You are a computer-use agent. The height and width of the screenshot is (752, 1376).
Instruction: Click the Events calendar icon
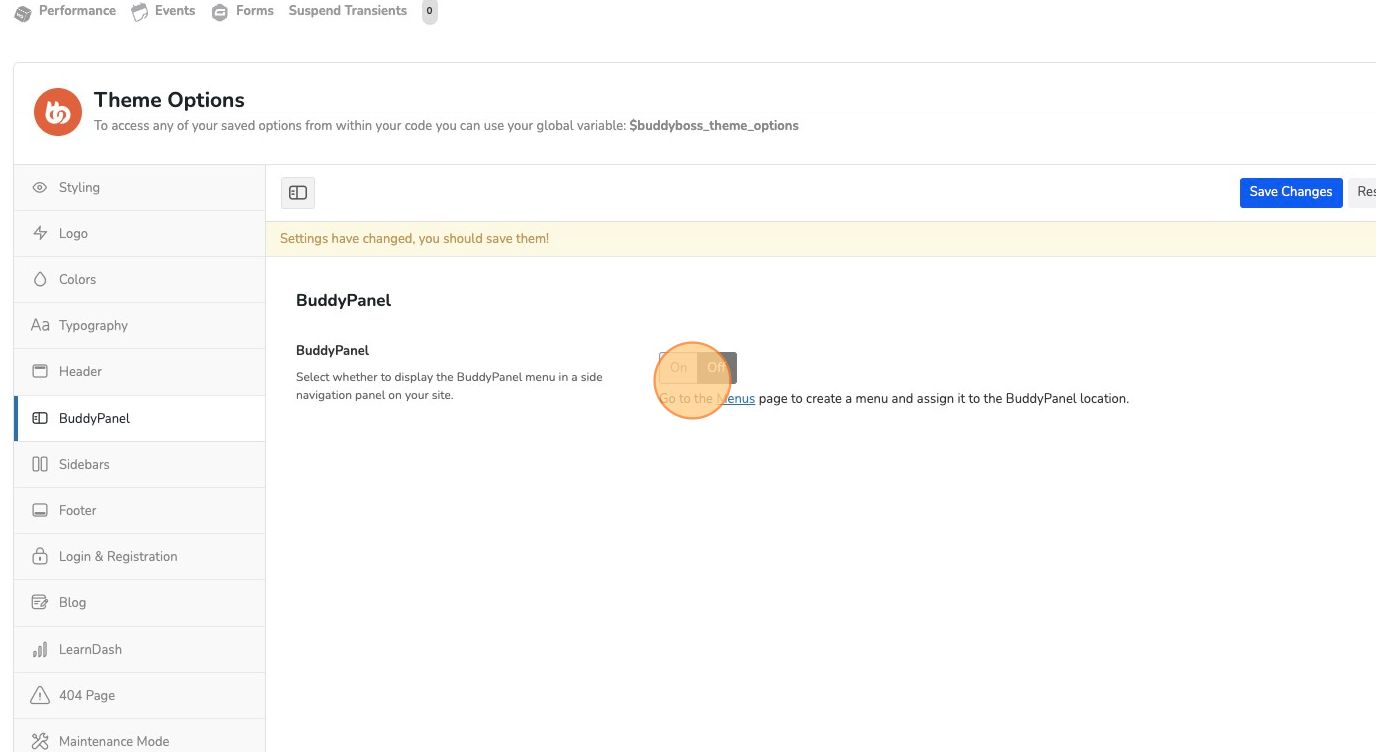tap(140, 13)
